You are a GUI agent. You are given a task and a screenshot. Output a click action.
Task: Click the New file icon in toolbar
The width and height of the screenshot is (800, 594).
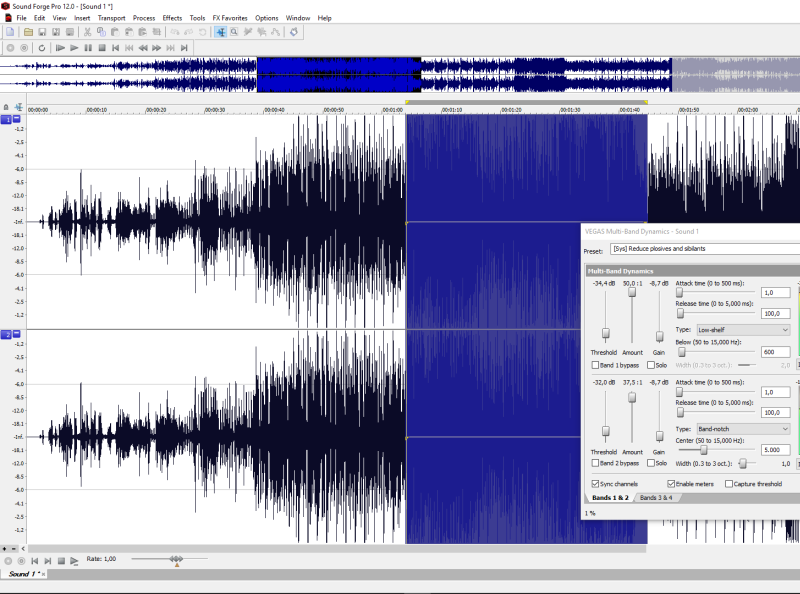click(x=9, y=32)
